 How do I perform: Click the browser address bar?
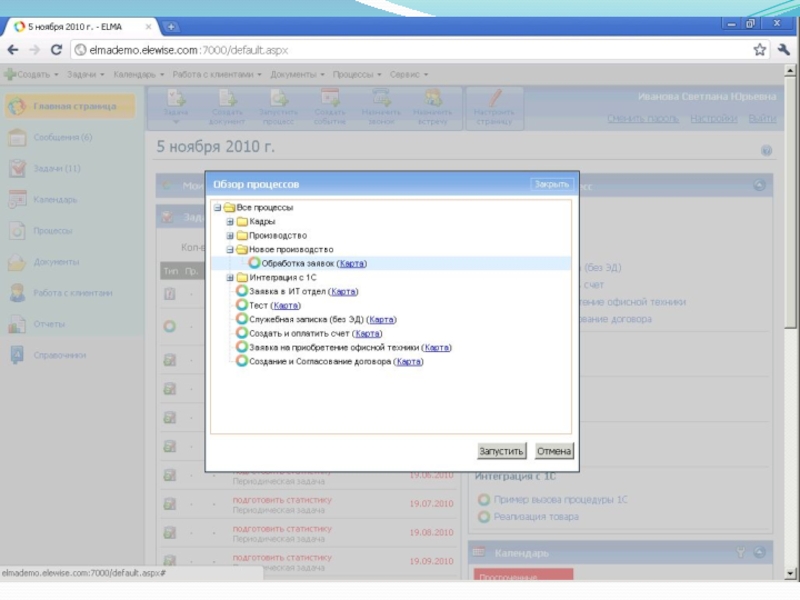(x=400, y=49)
